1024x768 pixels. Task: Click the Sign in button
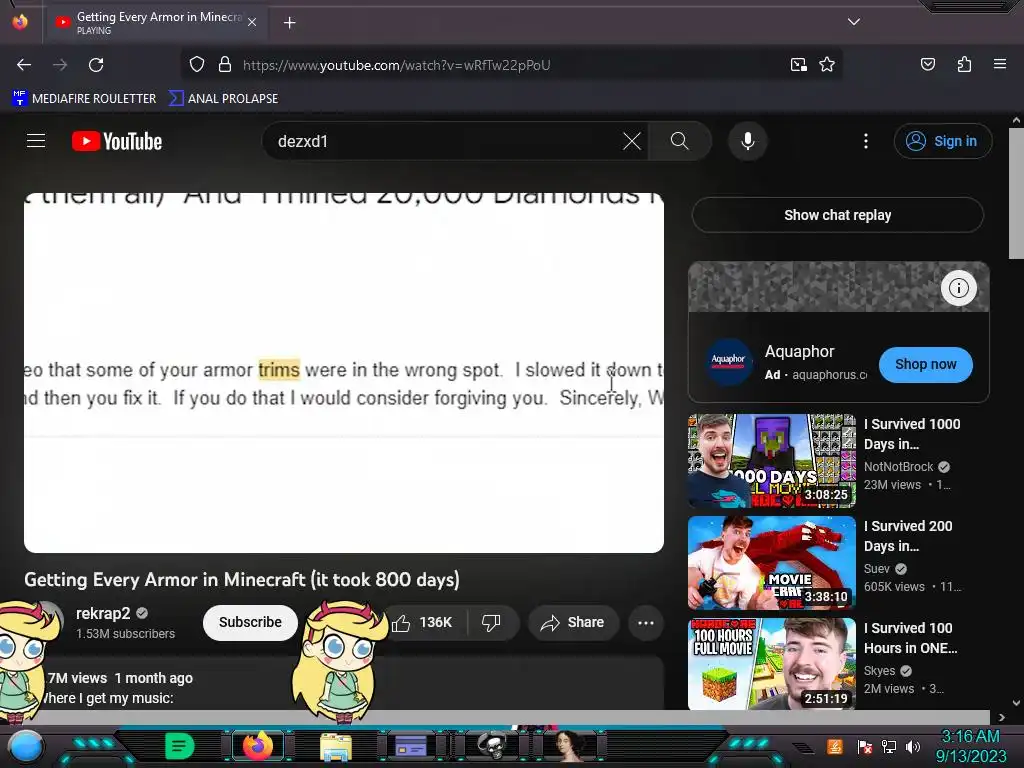point(942,141)
